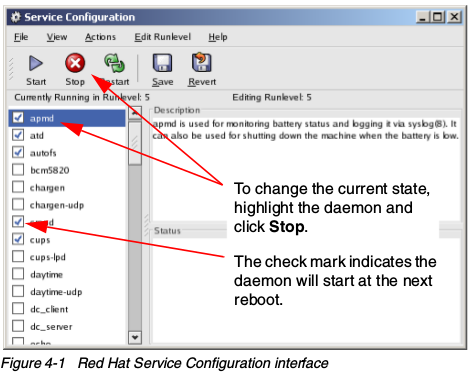Revert changes using the Revert icon

tap(201, 62)
